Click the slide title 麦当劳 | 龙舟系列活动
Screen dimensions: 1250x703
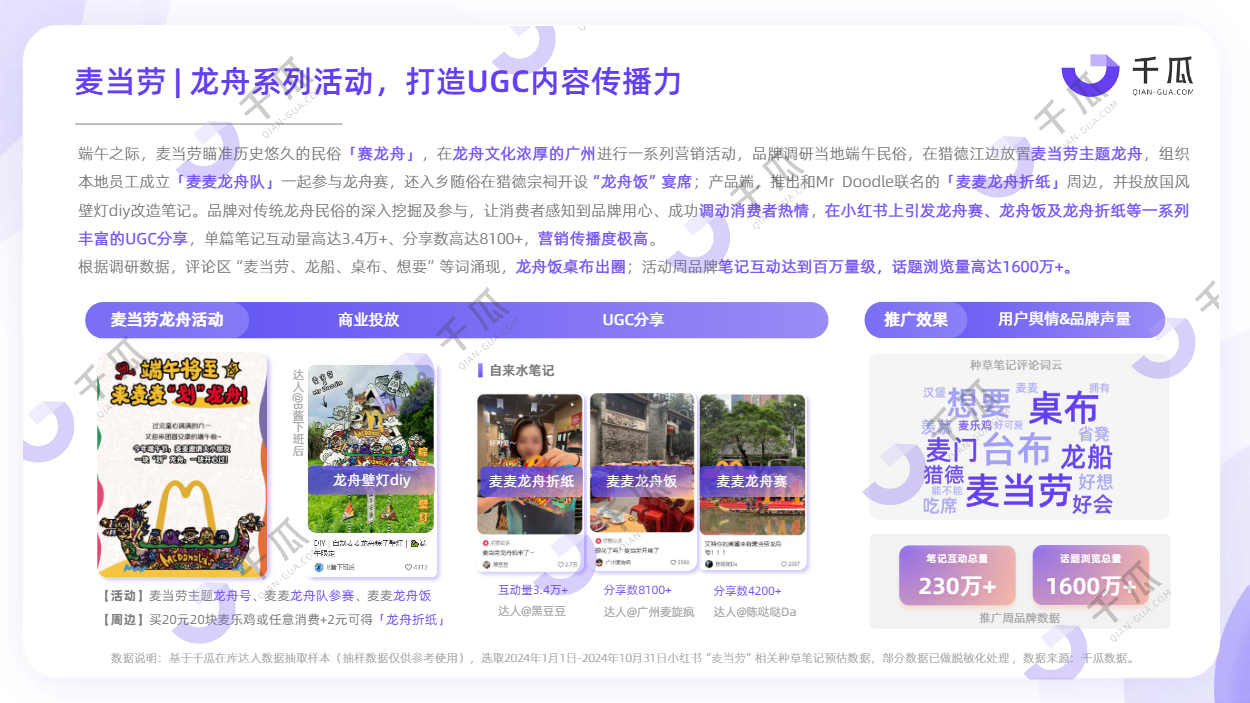[x=378, y=81]
